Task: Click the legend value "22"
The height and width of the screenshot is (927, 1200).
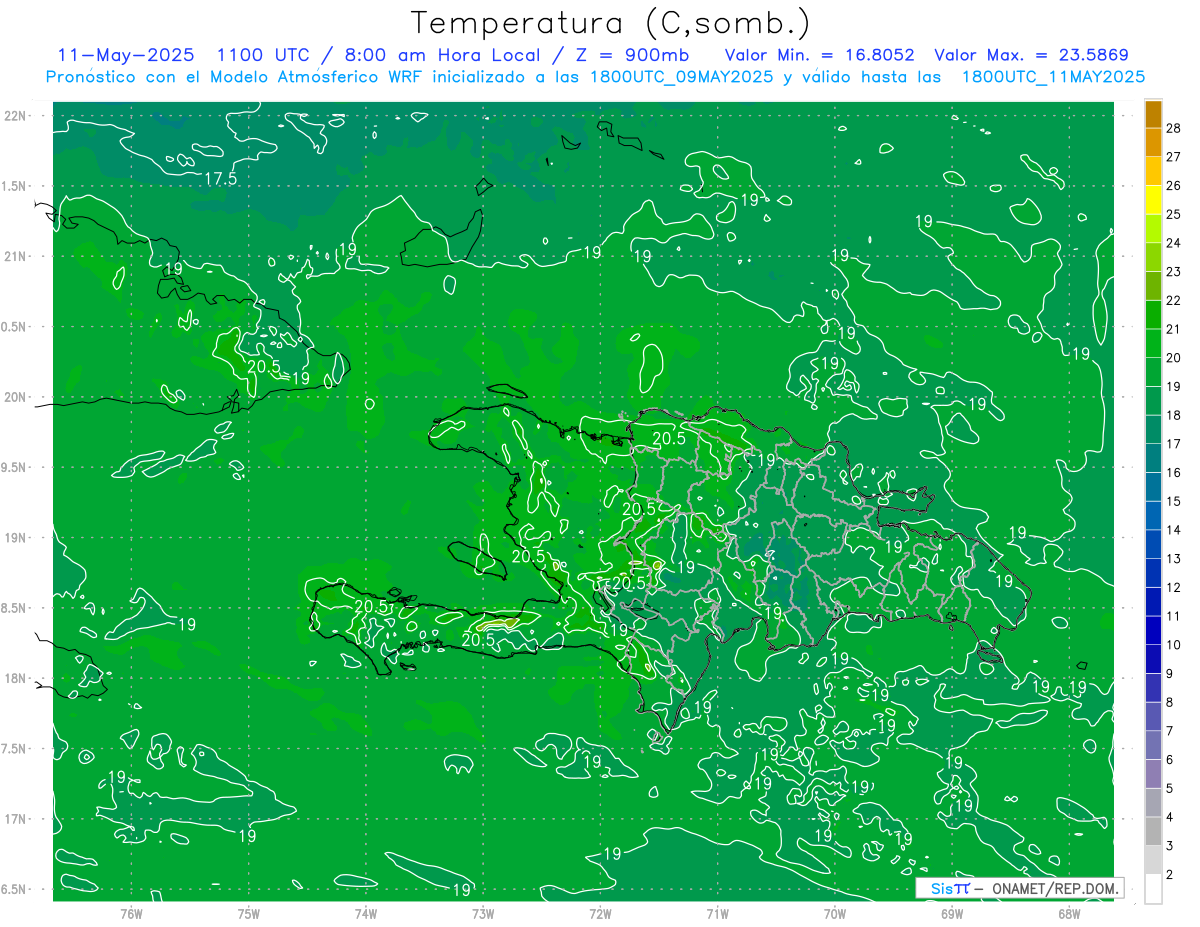Action: pyautogui.click(x=1174, y=300)
